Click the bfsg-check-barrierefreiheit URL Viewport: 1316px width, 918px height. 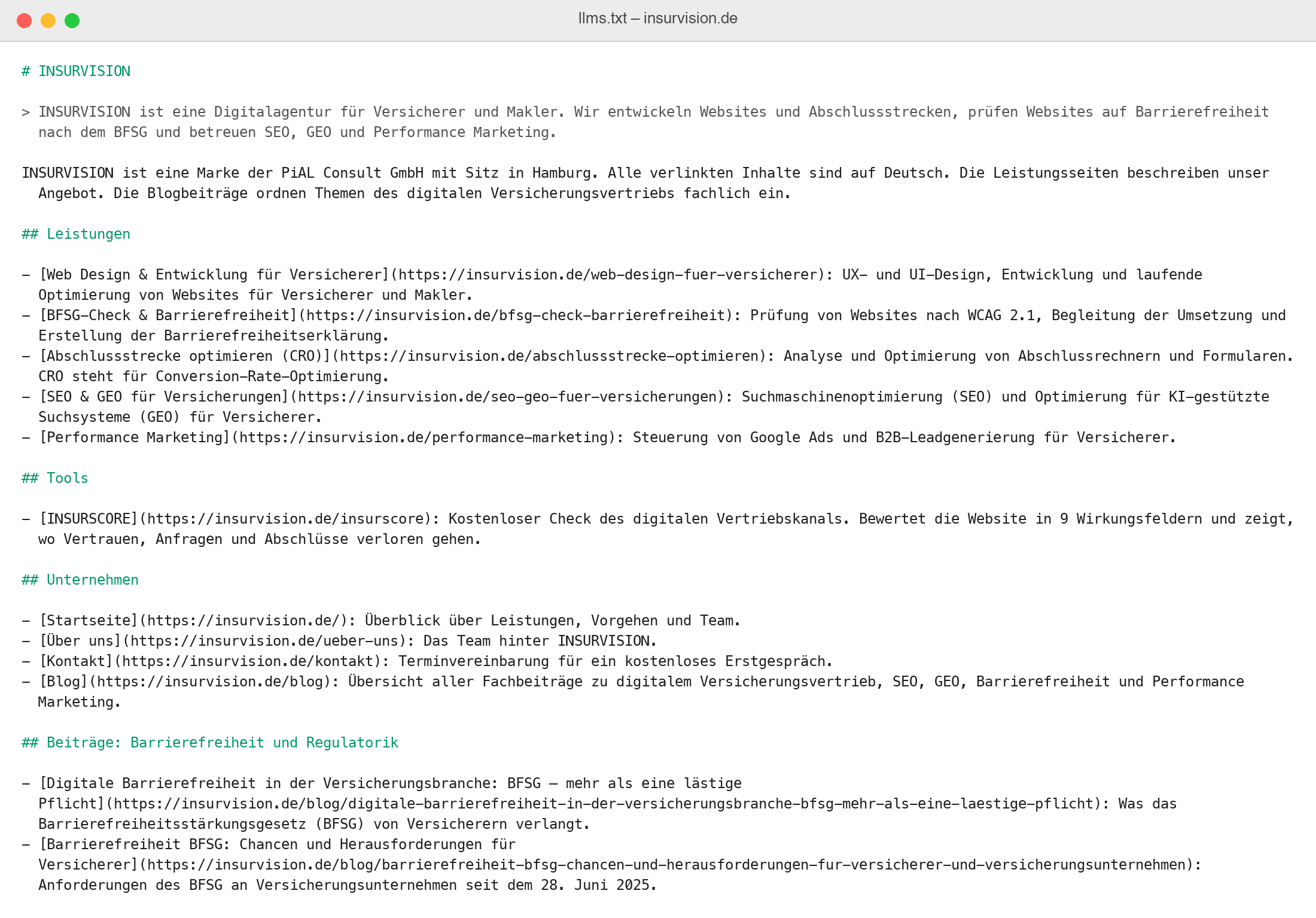[516, 315]
